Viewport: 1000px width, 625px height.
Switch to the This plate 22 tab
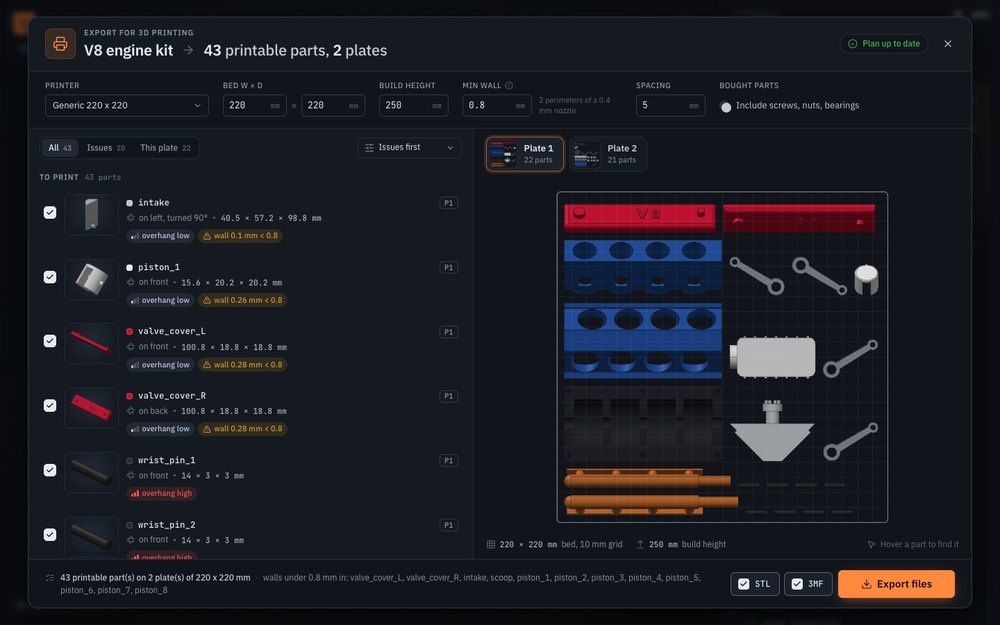tap(165, 148)
